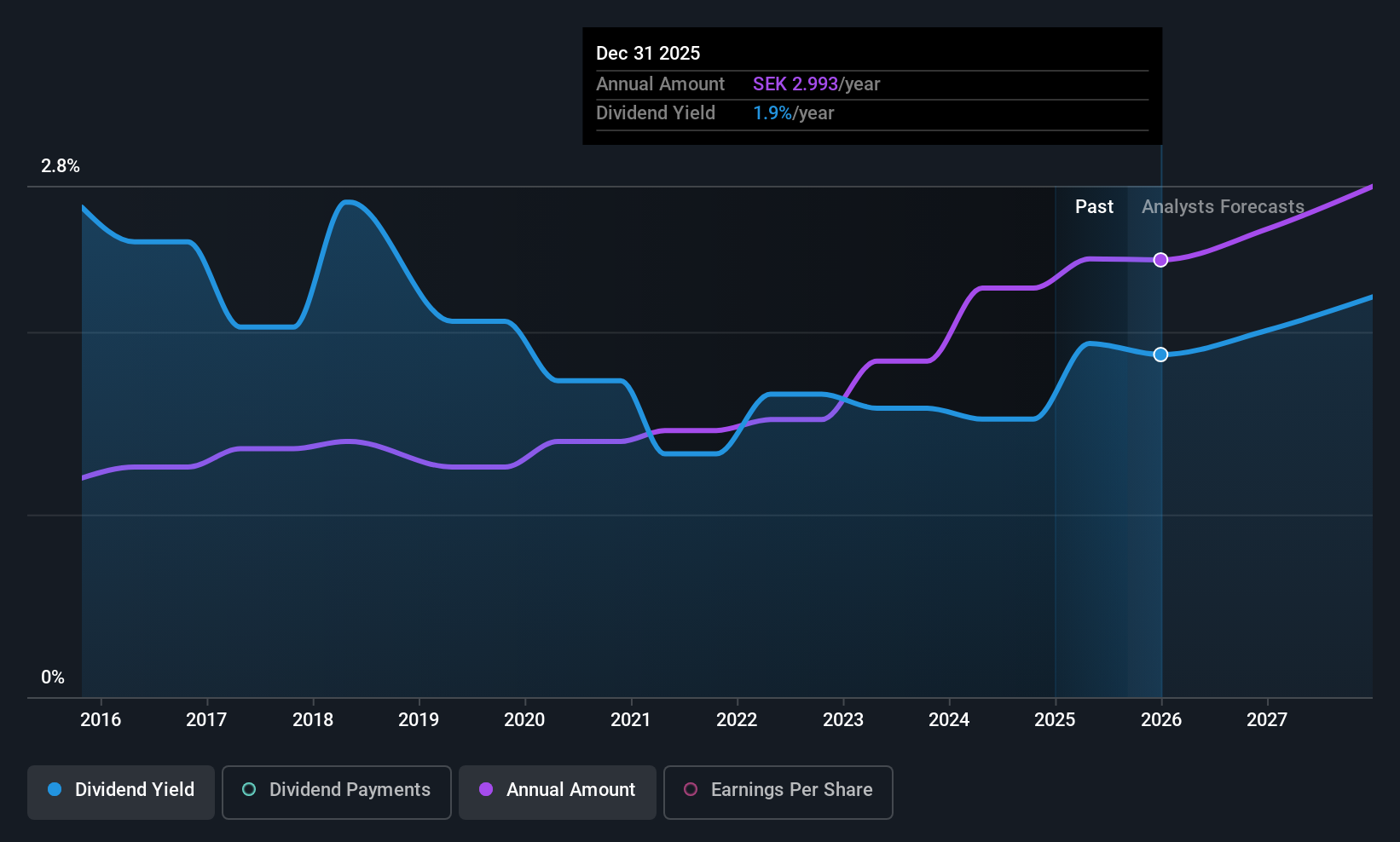Click the 2017 x-axis label

(206, 720)
